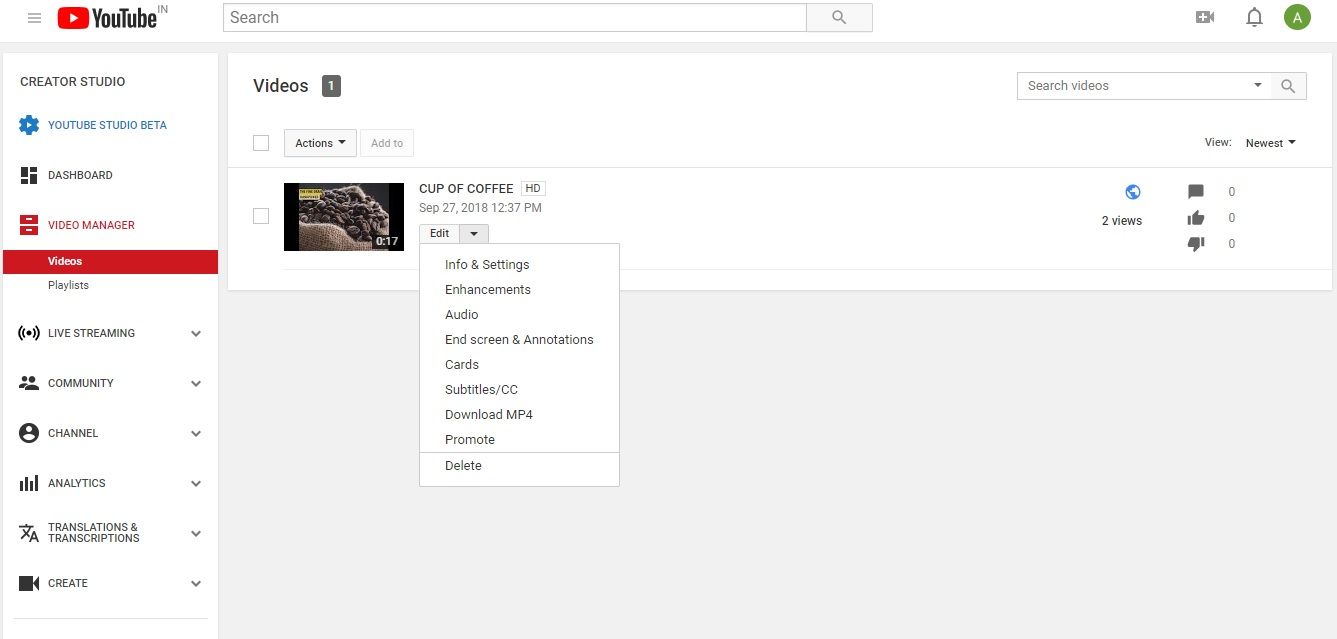Tick the CUP OF COFFEE video checkbox
Viewport: 1337px width, 639px height.
pyautogui.click(x=261, y=216)
